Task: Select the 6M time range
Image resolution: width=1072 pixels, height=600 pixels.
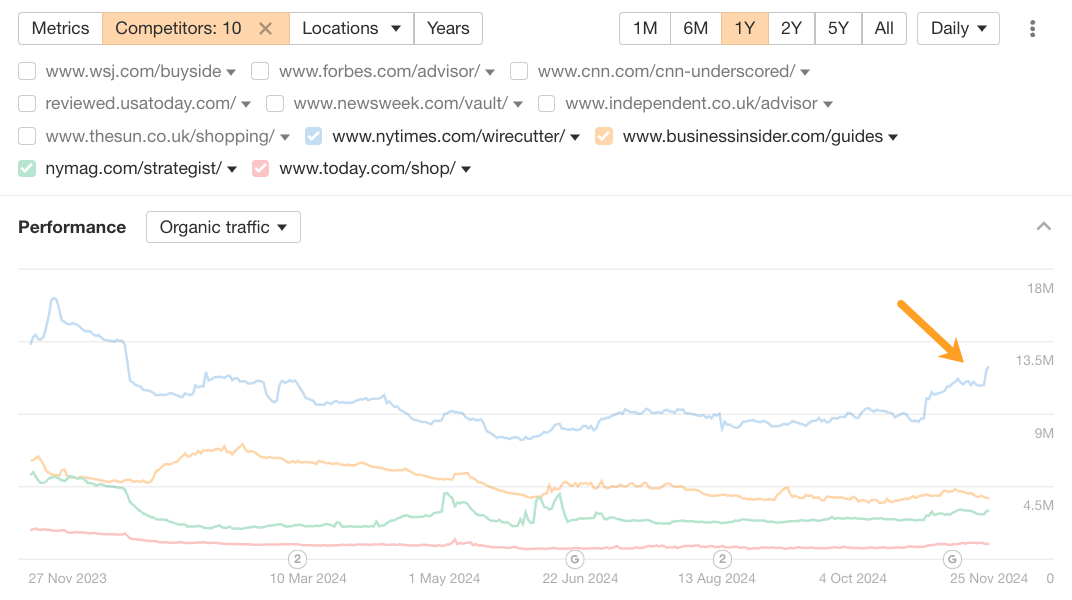Action: click(695, 29)
